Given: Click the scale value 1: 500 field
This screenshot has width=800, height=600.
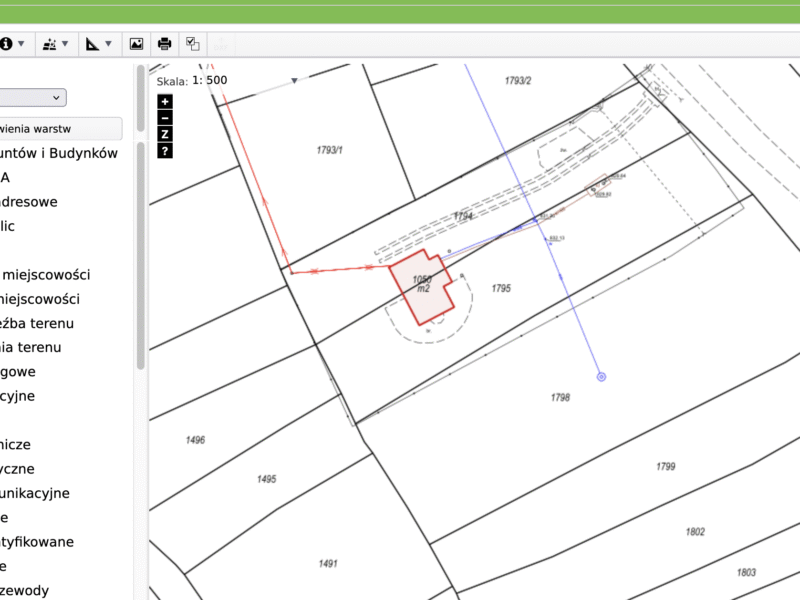Looking at the screenshot, I should point(210,80).
